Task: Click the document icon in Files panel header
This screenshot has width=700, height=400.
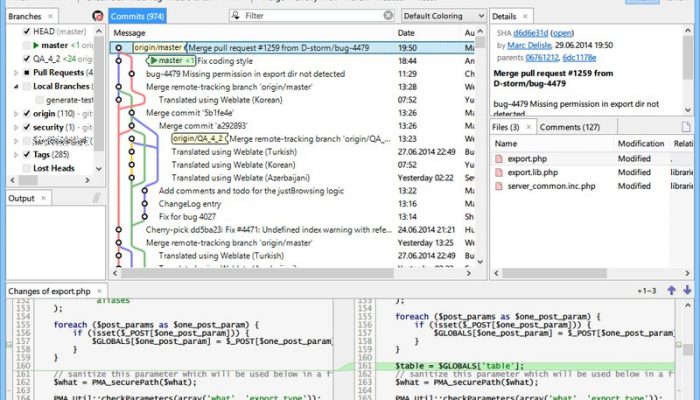Action: coord(686,127)
